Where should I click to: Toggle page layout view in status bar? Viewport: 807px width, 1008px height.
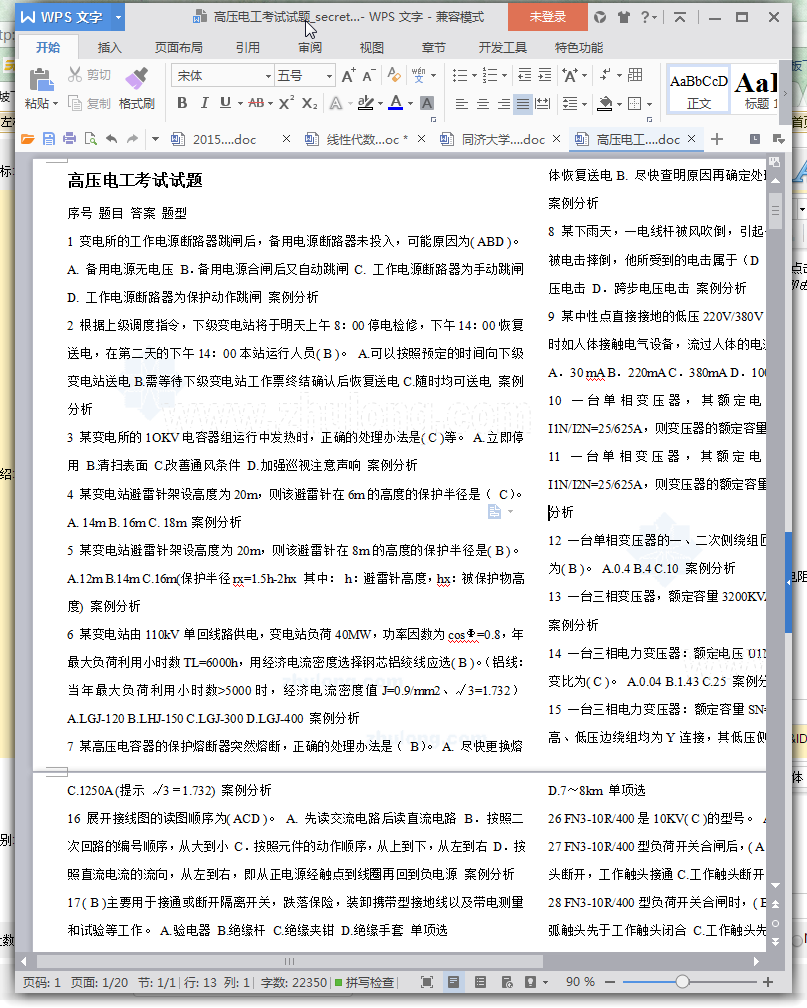[x=453, y=982]
